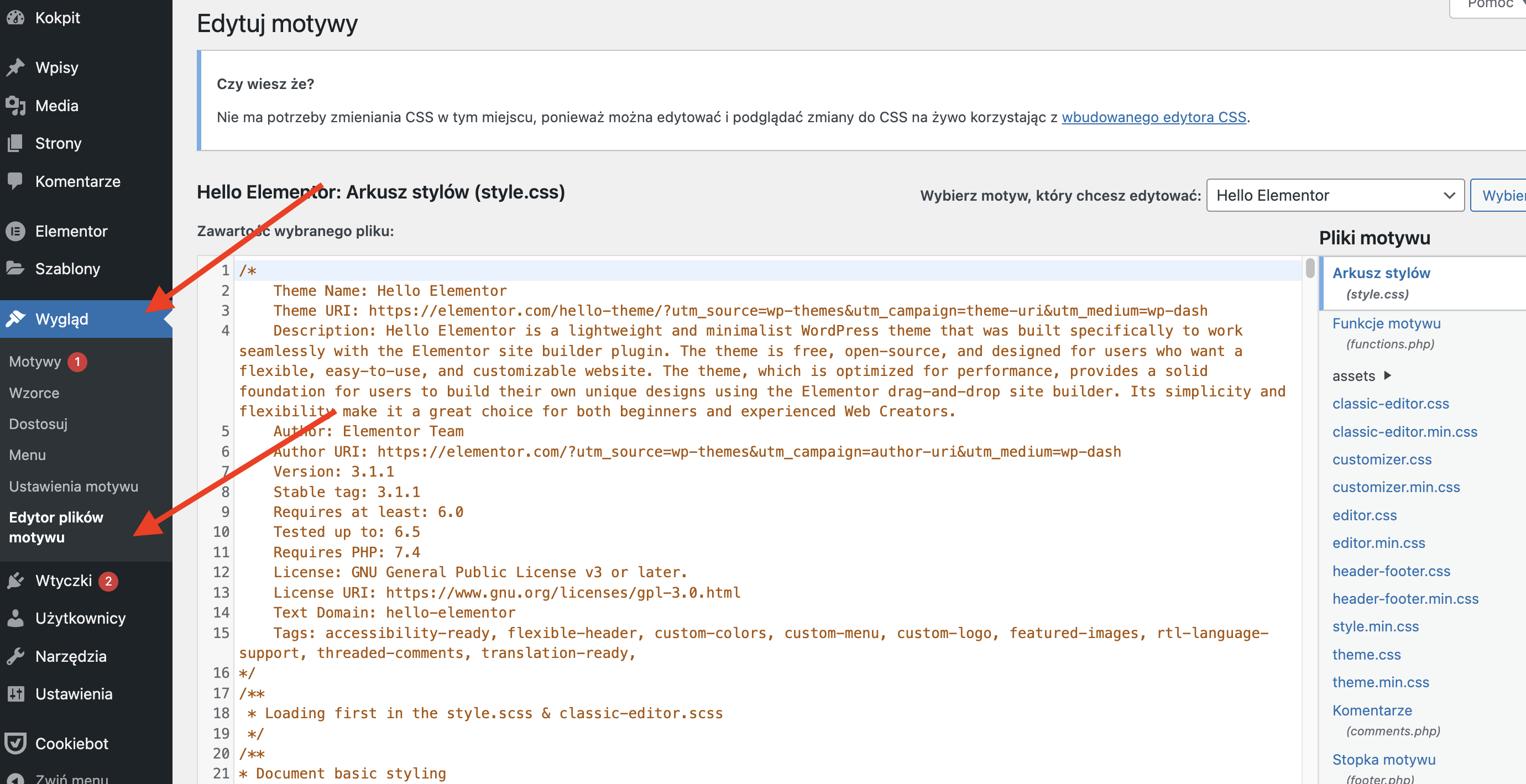The height and width of the screenshot is (784, 1526).
Task: Click the Komentarze speech bubble icon
Action: (x=15, y=181)
